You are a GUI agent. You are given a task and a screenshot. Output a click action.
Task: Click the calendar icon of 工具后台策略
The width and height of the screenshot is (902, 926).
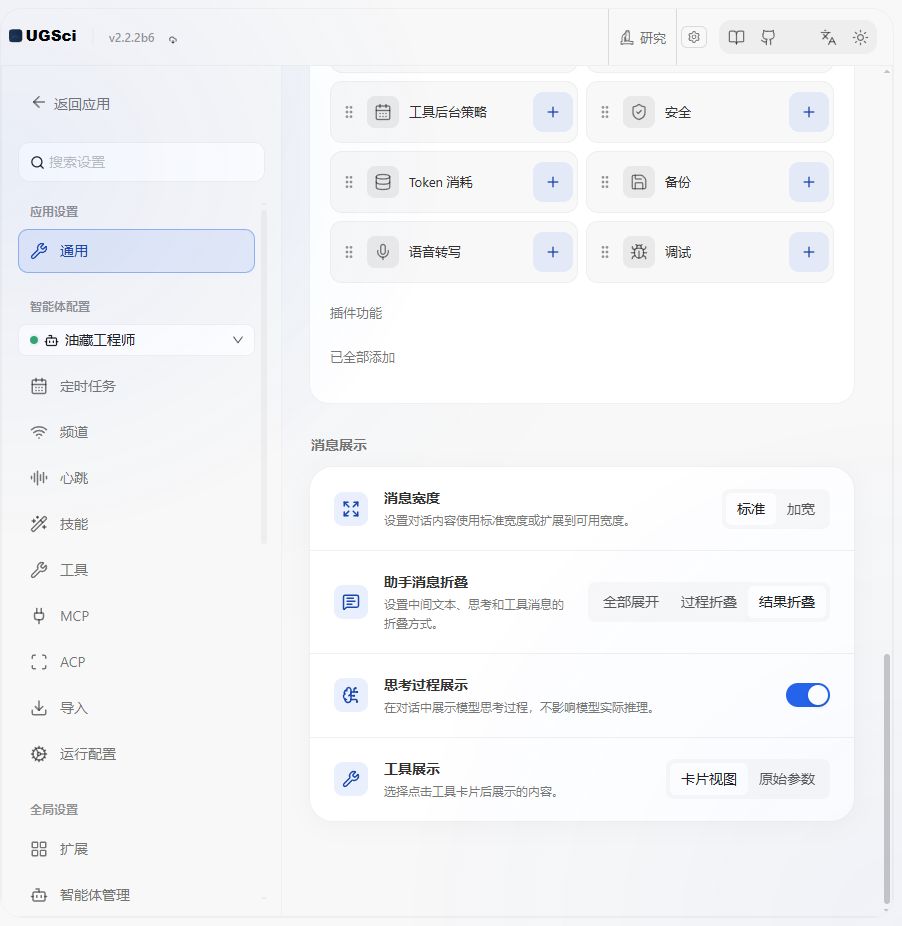[383, 112]
